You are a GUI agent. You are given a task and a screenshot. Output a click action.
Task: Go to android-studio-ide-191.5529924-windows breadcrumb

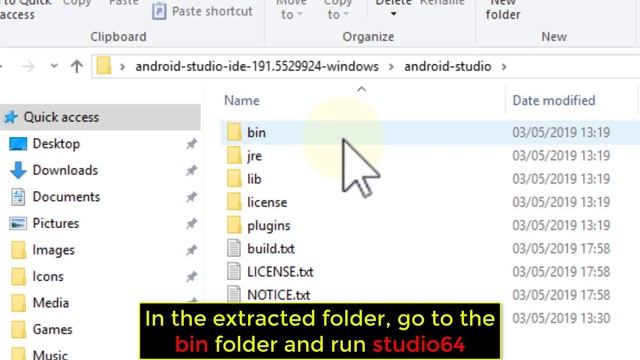257,66
